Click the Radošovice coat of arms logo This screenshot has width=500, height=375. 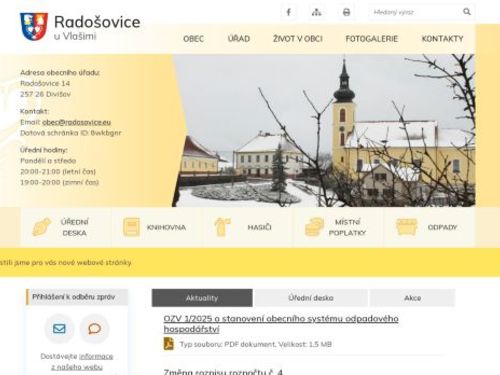point(34,26)
